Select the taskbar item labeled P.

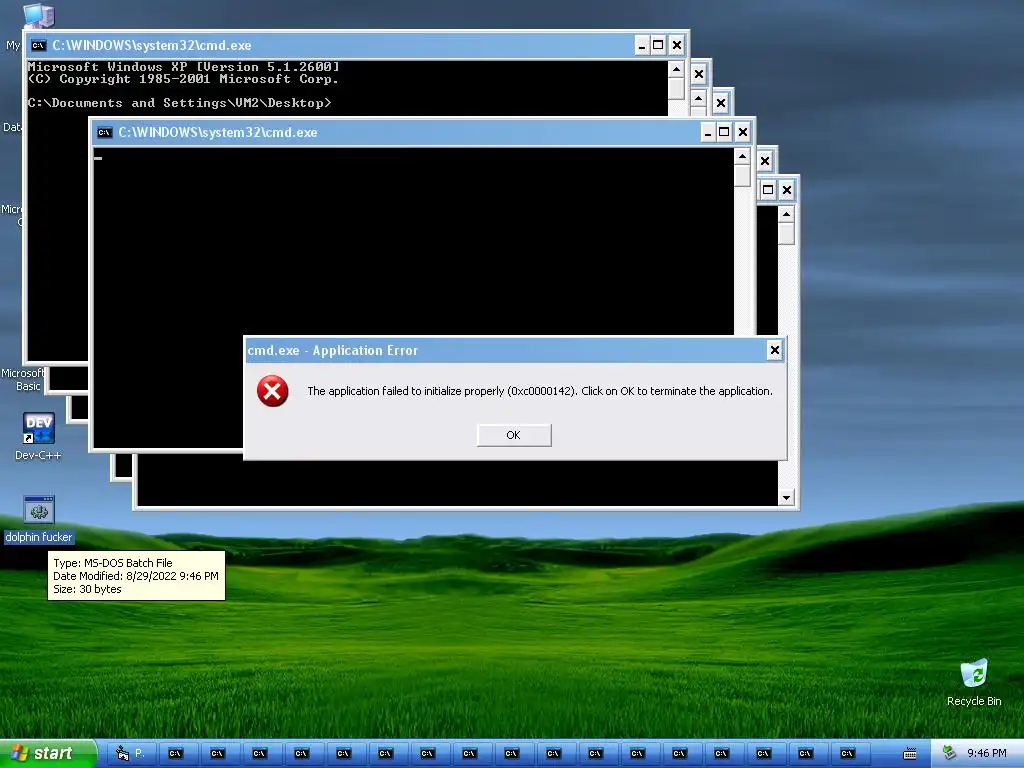coord(131,754)
